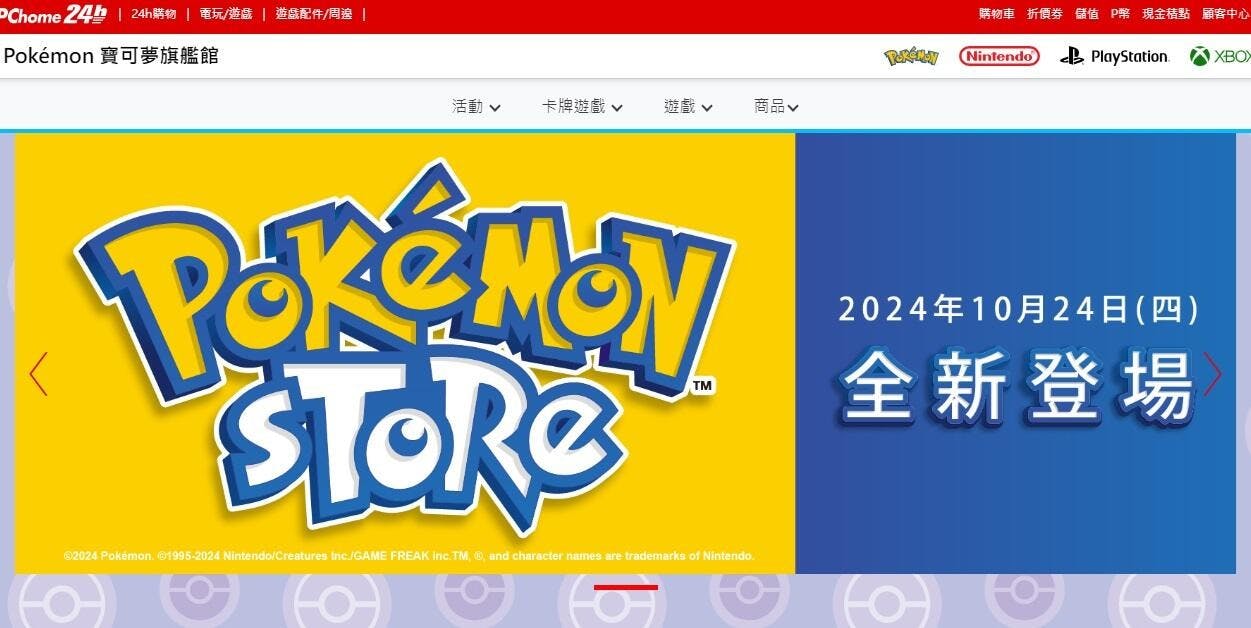
Task: Open the Nintendo brand logo link
Action: (x=999, y=56)
